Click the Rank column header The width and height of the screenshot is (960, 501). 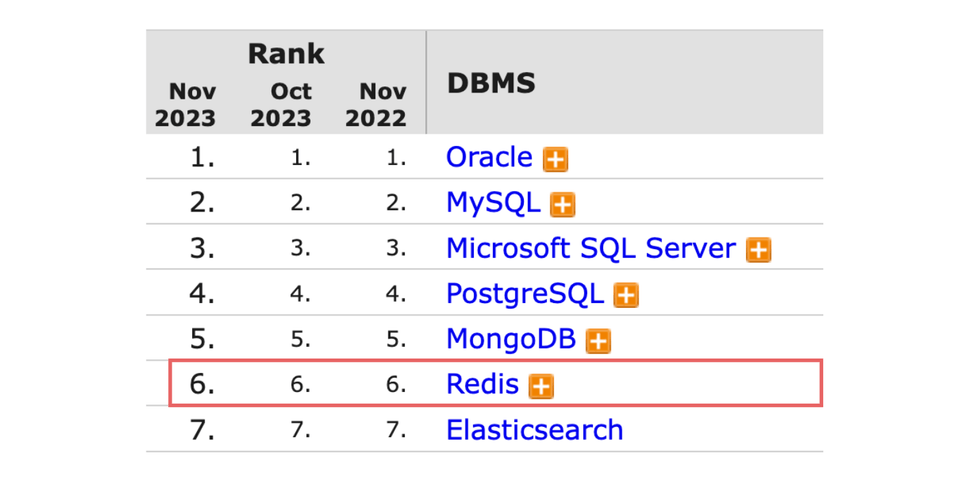click(x=286, y=53)
